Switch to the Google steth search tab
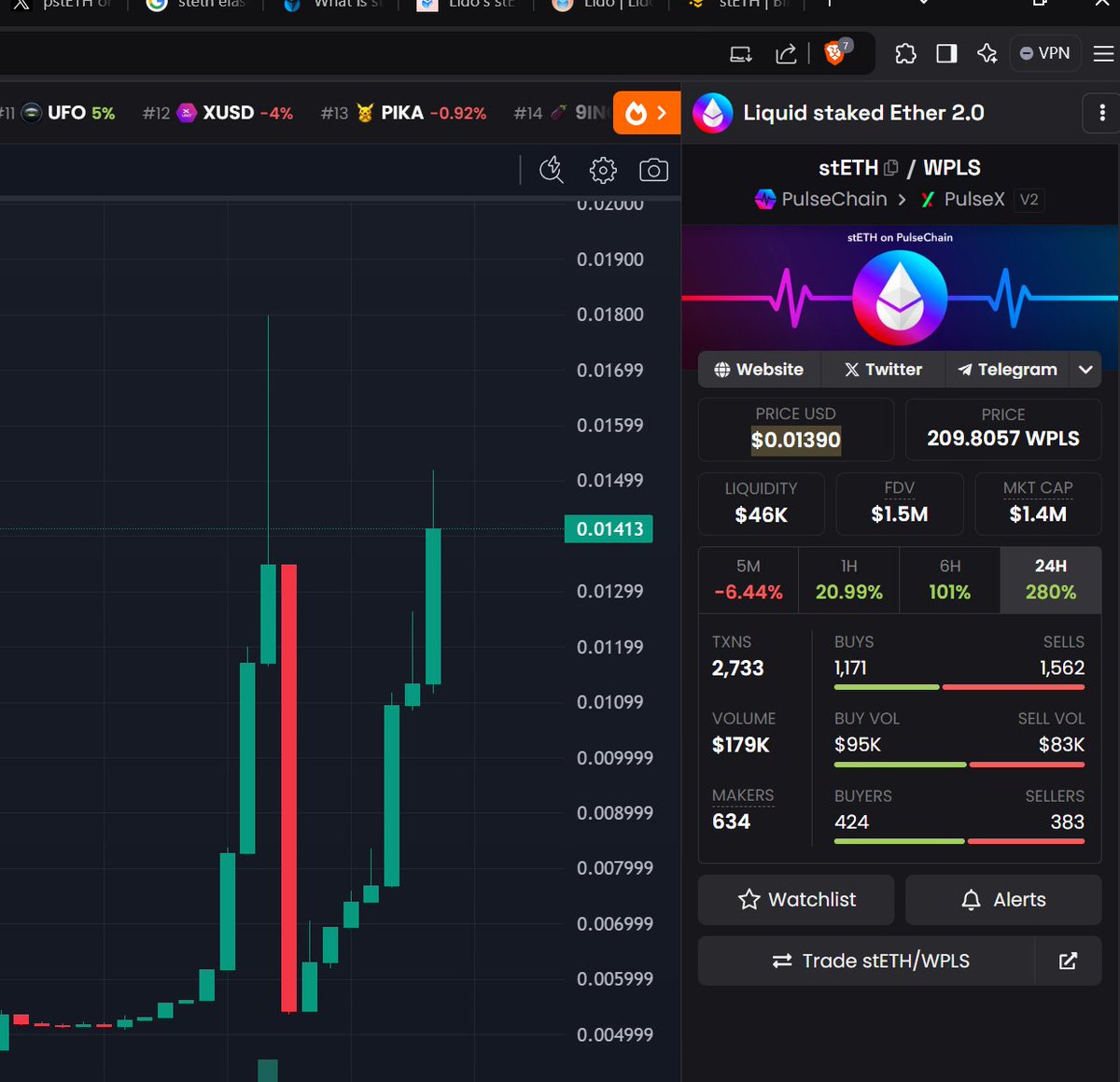Viewport: 1120px width, 1082px height. point(196,5)
